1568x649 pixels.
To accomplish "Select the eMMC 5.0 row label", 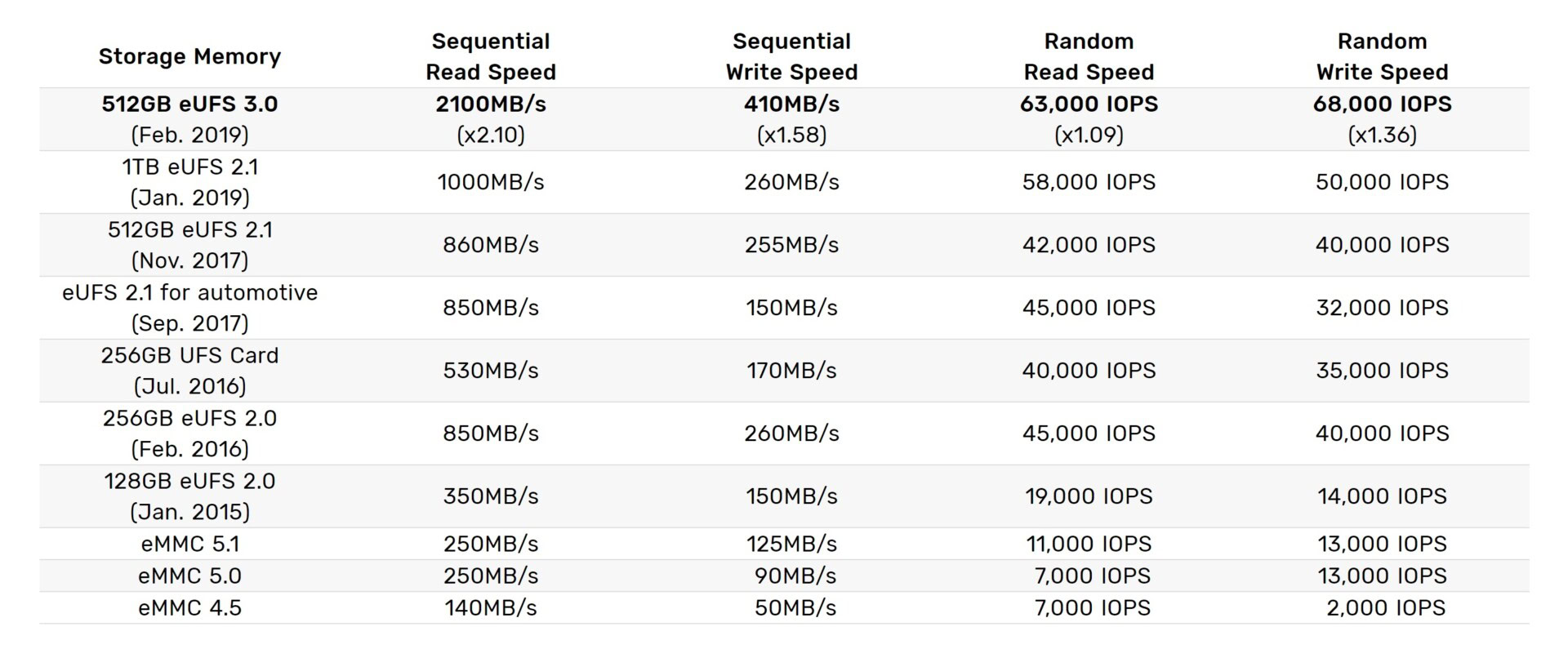I will pyautogui.click(x=189, y=576).
